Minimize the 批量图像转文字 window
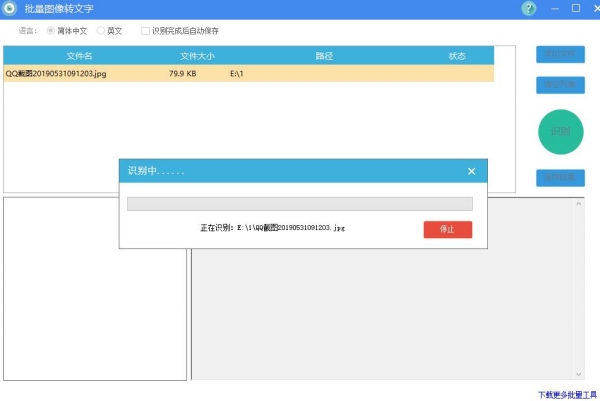This screenshot has height=401, width=600. 555,8
